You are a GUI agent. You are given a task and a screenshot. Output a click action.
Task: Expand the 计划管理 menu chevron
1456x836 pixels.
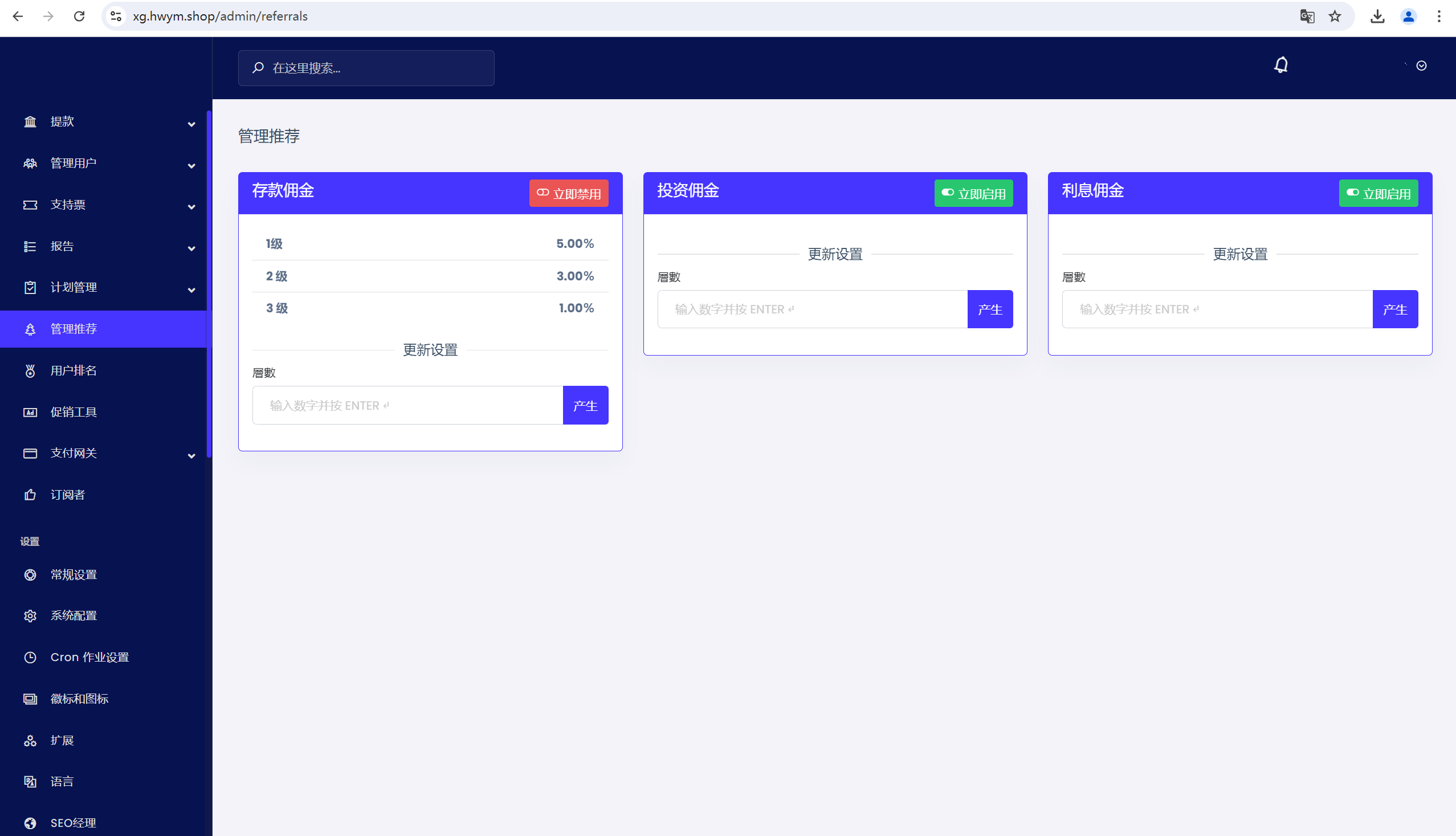pyautogui.click(x=192, y=290)
